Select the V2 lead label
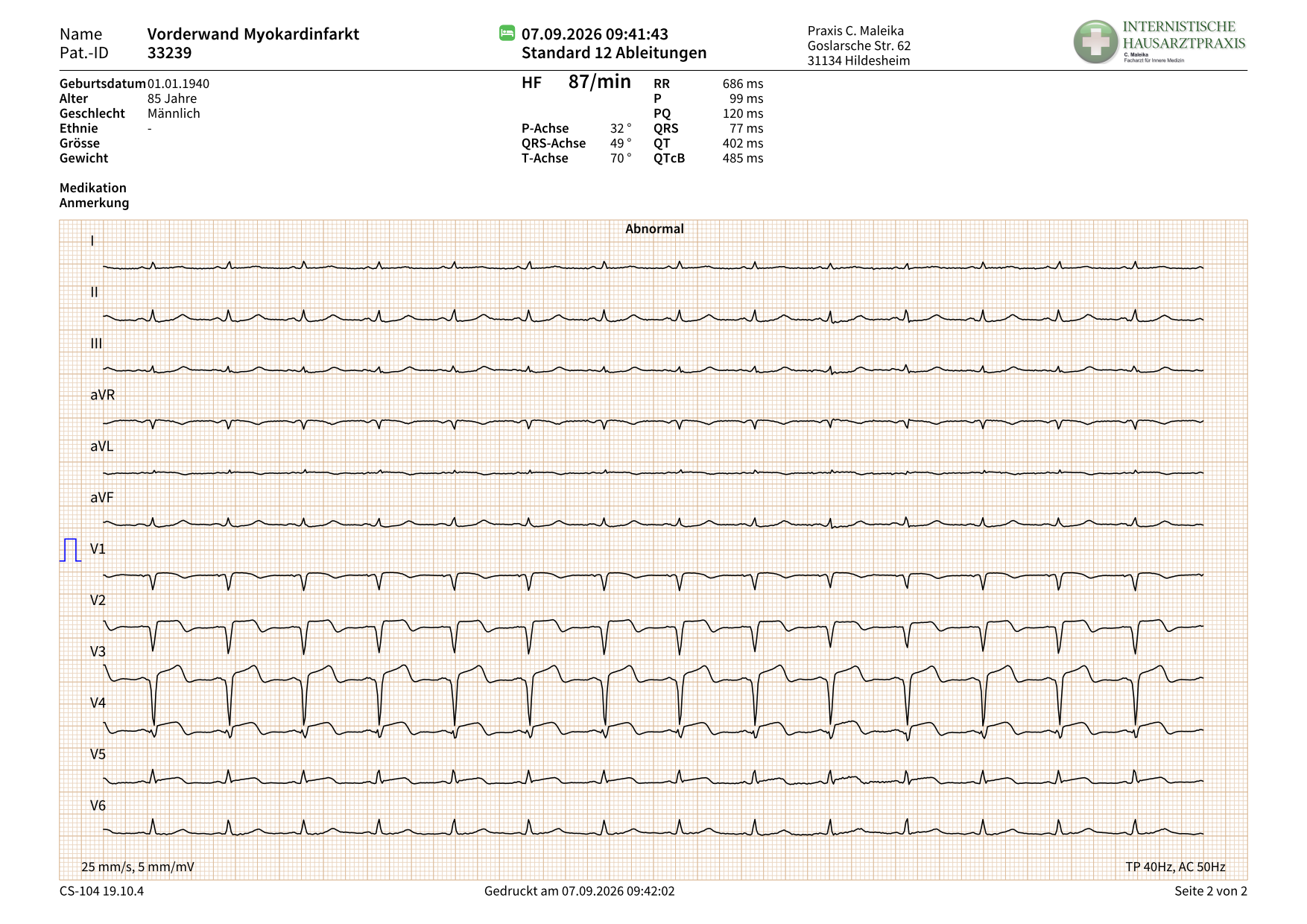Image resolution: width=1307 pixels, height=924 pixels. pyautogui.click(x=98, y=601)
